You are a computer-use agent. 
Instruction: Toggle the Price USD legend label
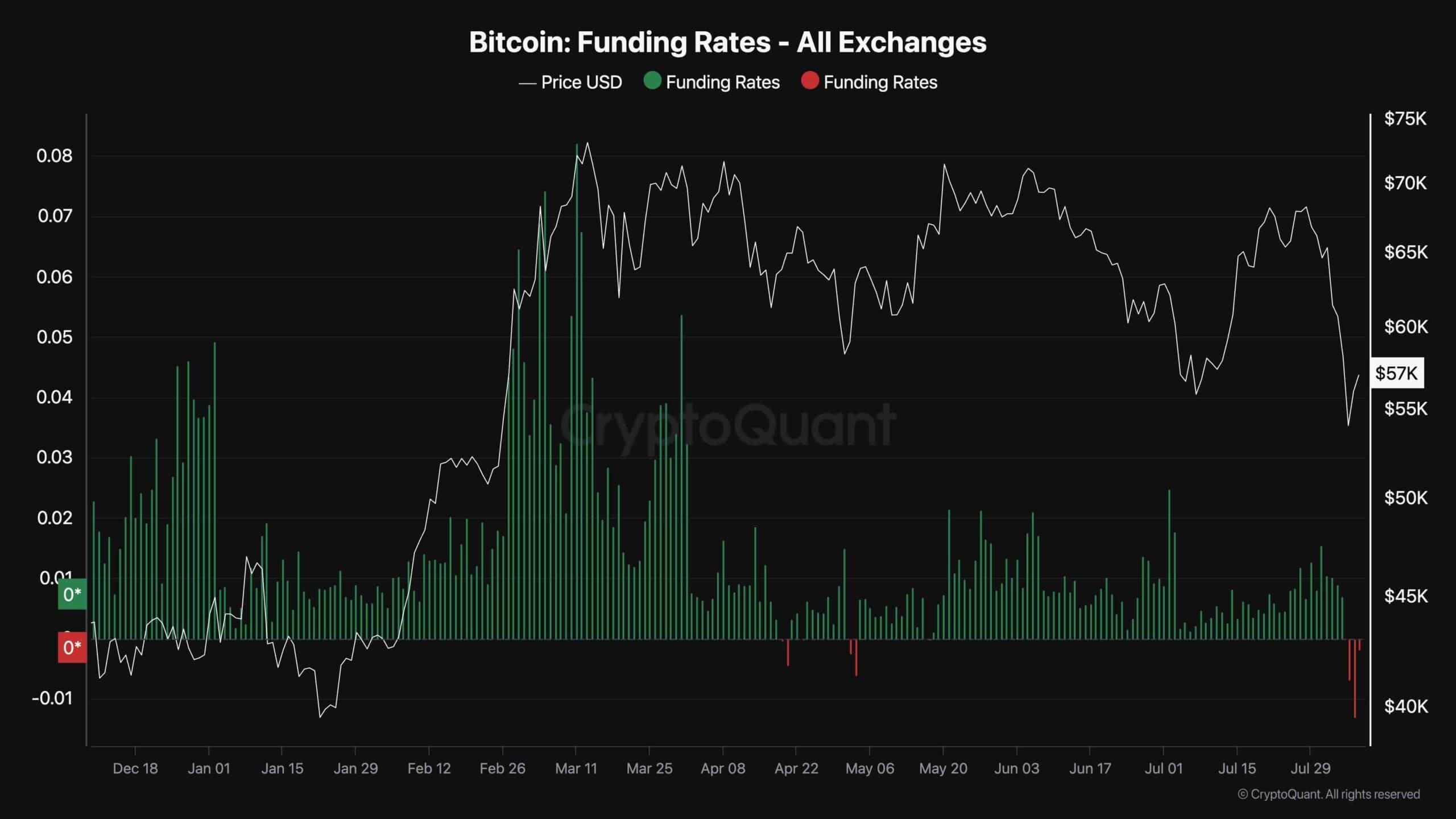(x=581, y=82)
